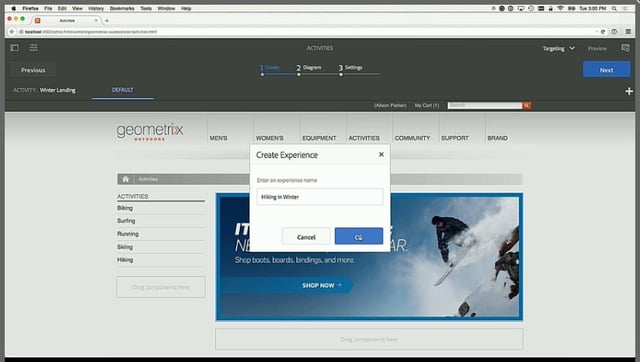Switch to Preview mode
The height and width of the screenshot is (362, 640).
coord(597,48)
